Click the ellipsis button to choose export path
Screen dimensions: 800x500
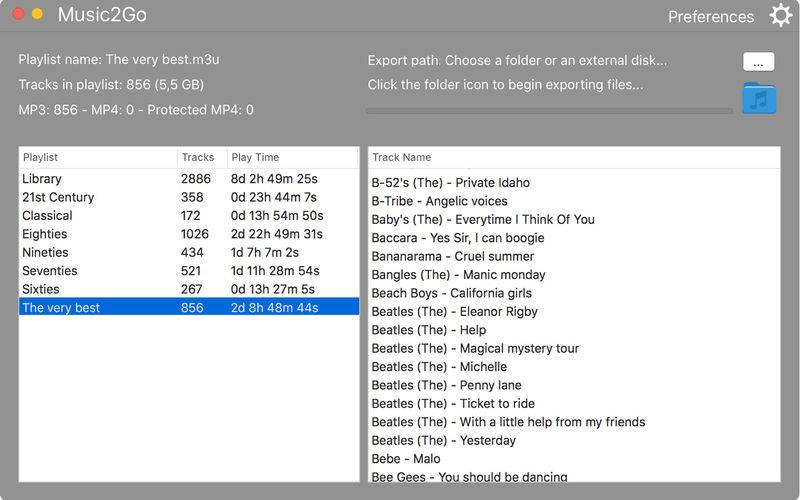(758, 62)
